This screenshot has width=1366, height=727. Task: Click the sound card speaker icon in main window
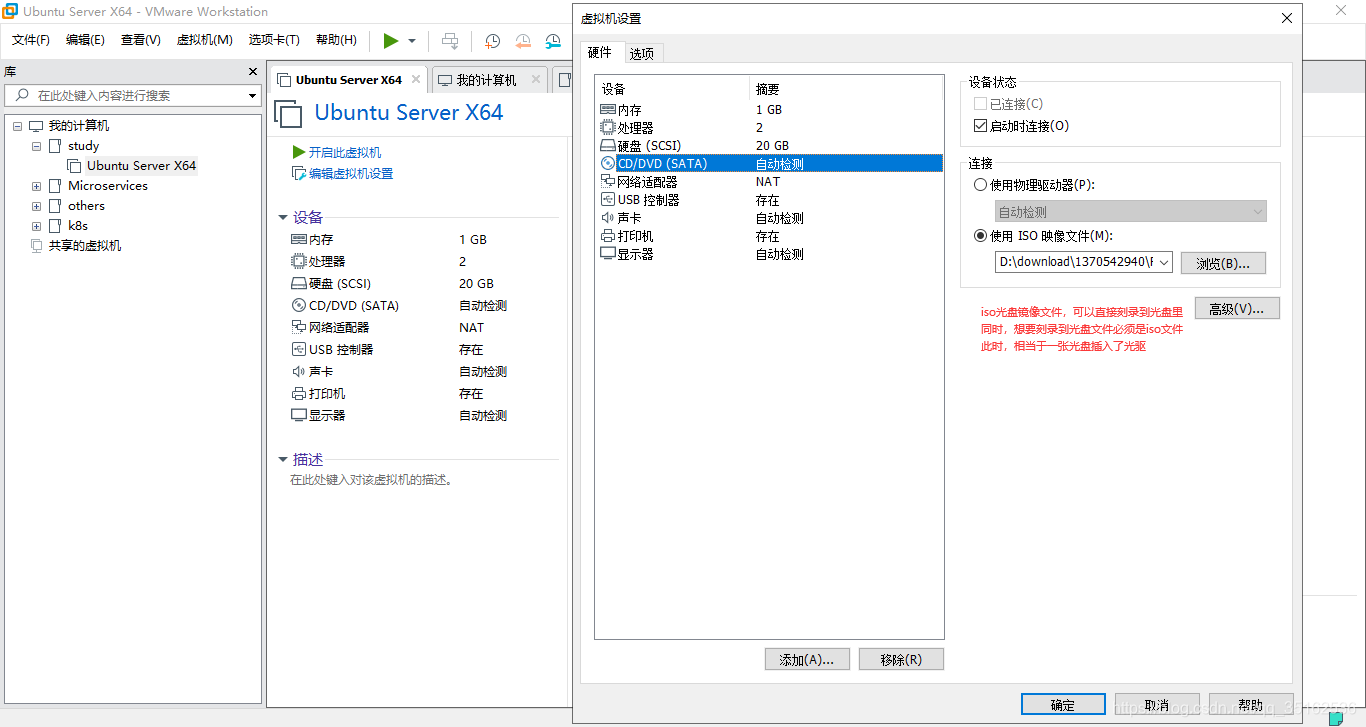[298, 371]
